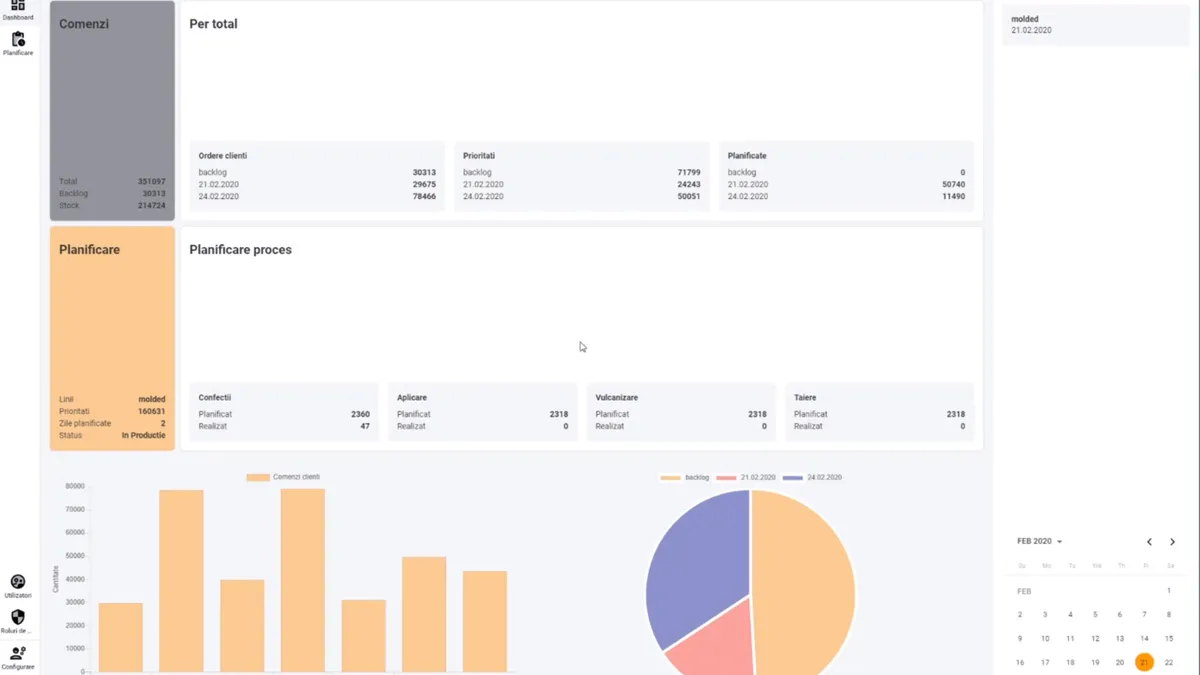This screenshot has width=1200, height=675.
Task: Select date 14 in the calendar
Action: coord(1144,638)
